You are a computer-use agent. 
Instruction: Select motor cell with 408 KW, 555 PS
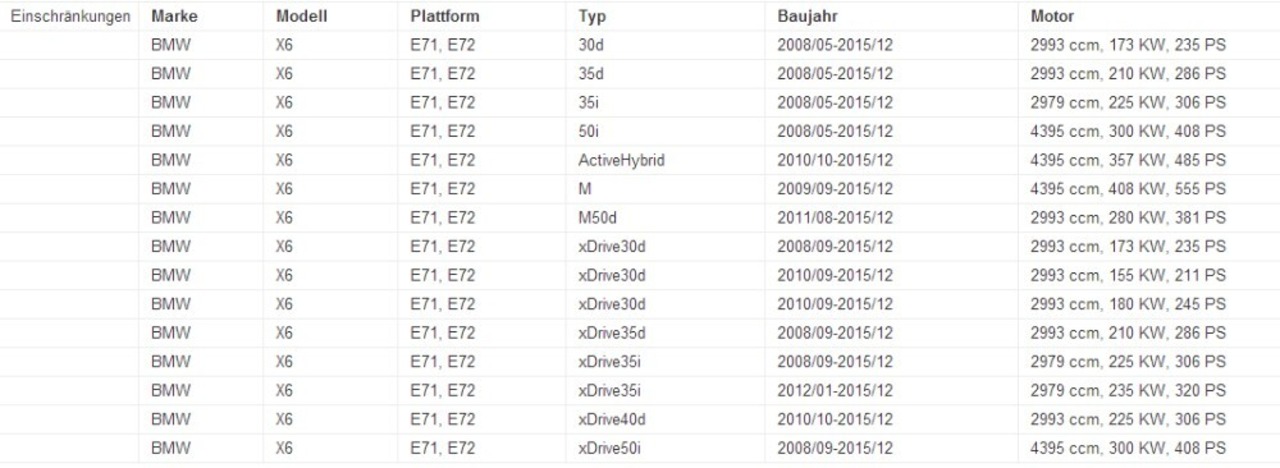point(1128,189)
